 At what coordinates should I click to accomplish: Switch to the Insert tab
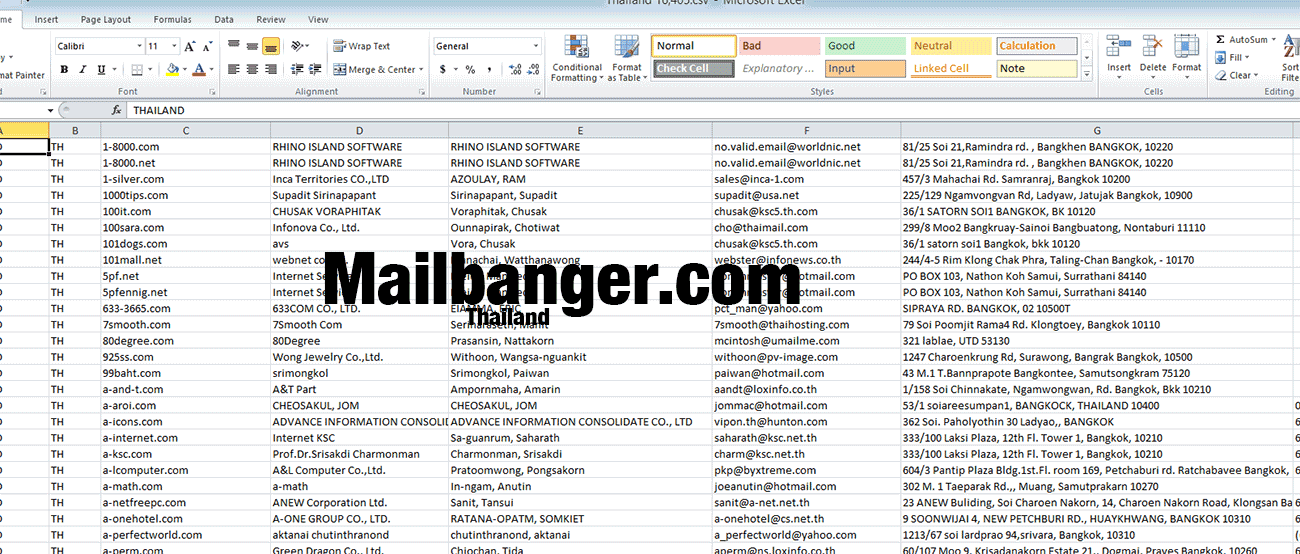(x=46, y=19)
